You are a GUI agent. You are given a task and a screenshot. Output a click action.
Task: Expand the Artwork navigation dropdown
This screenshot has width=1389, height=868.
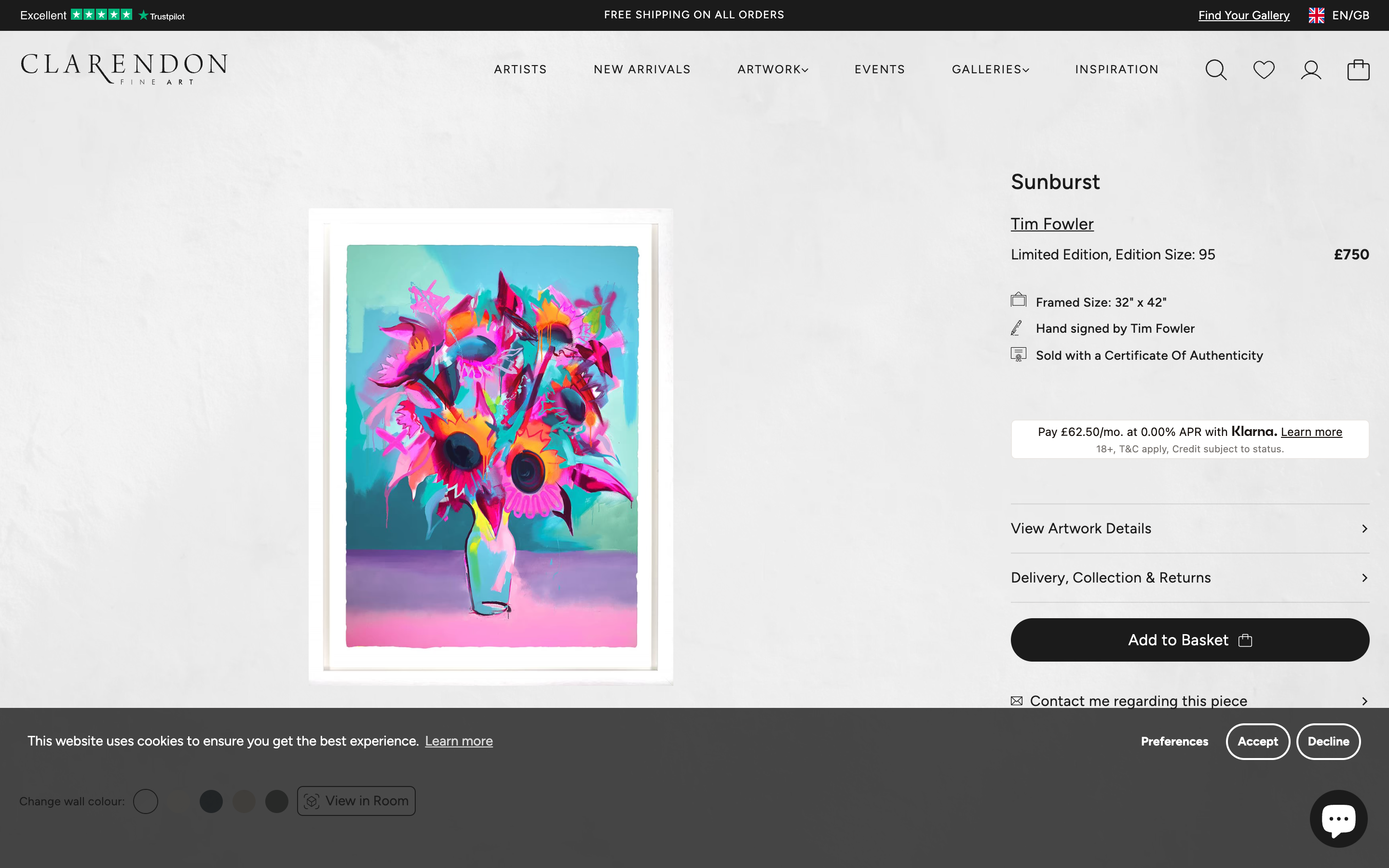773,69
